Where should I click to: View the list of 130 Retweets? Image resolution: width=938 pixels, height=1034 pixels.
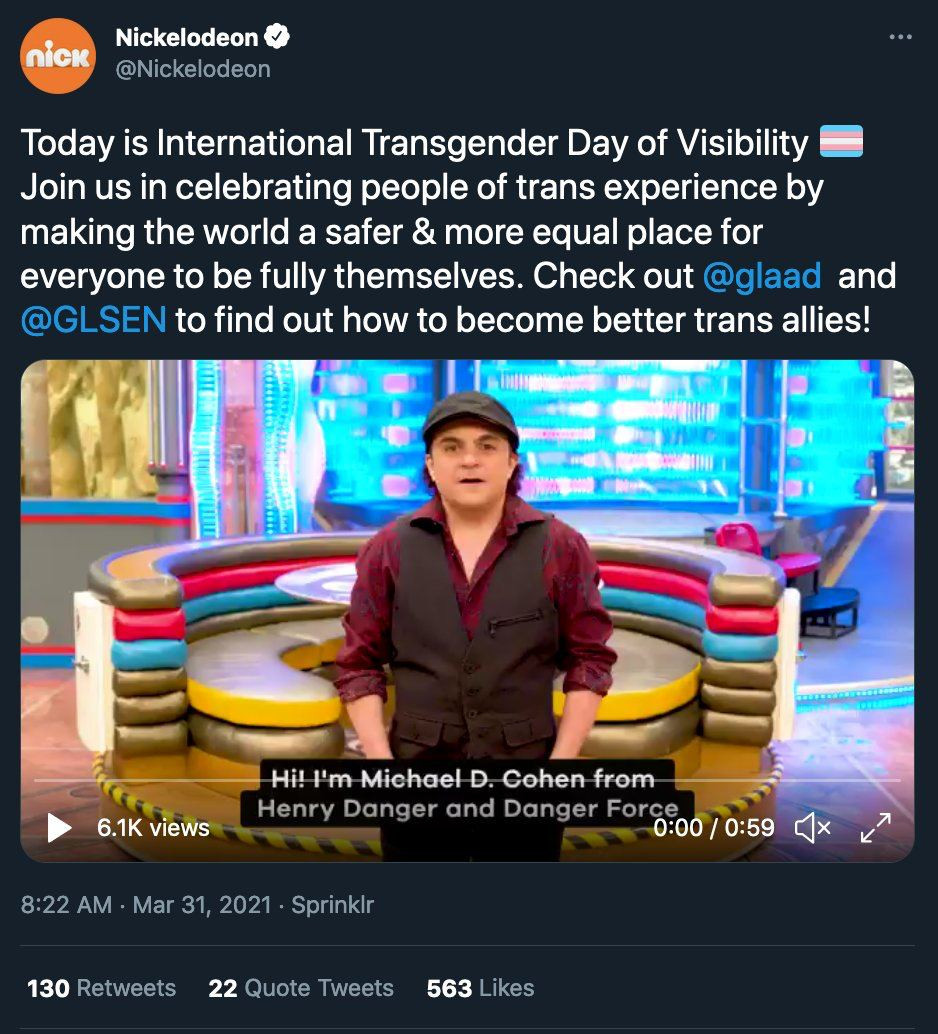(x=101, y=988)
